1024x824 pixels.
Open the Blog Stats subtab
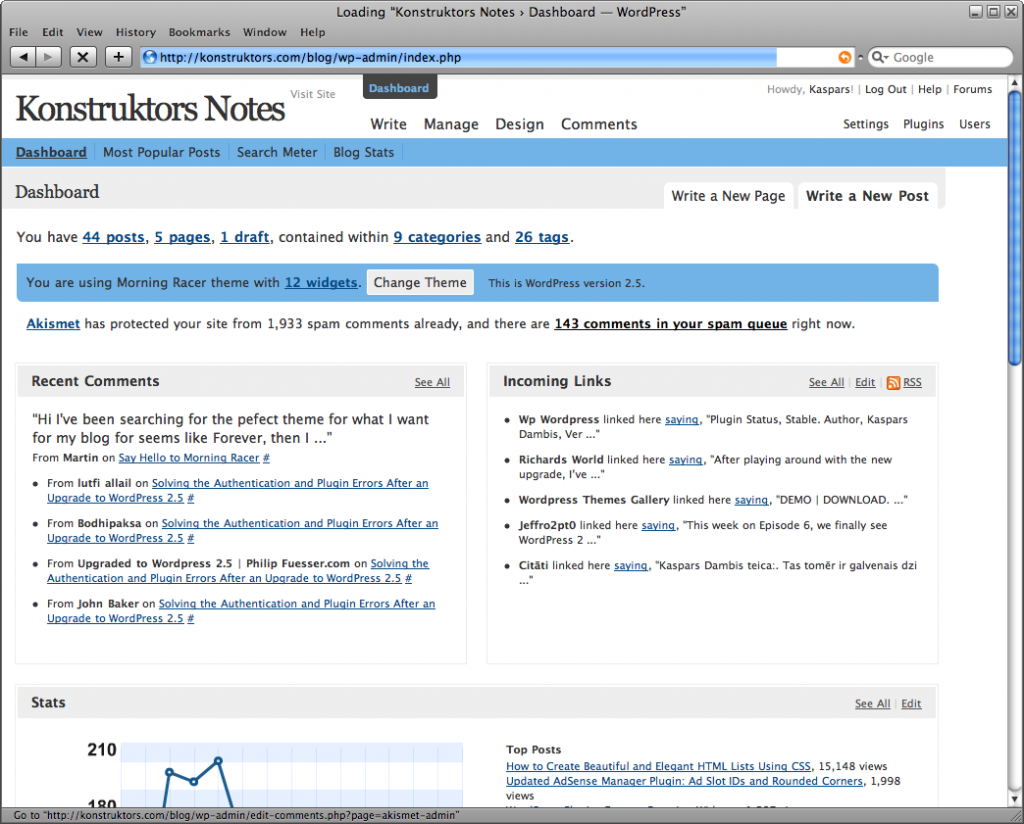click(363, 152)
